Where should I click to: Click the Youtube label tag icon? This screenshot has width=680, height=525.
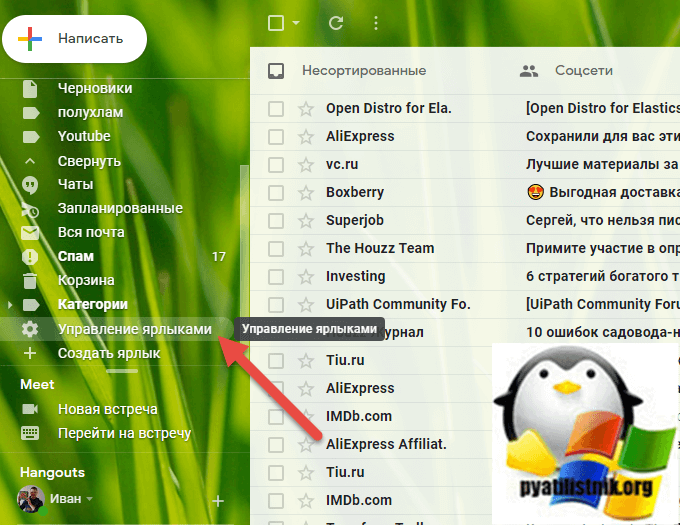click(x=31, y=137)
